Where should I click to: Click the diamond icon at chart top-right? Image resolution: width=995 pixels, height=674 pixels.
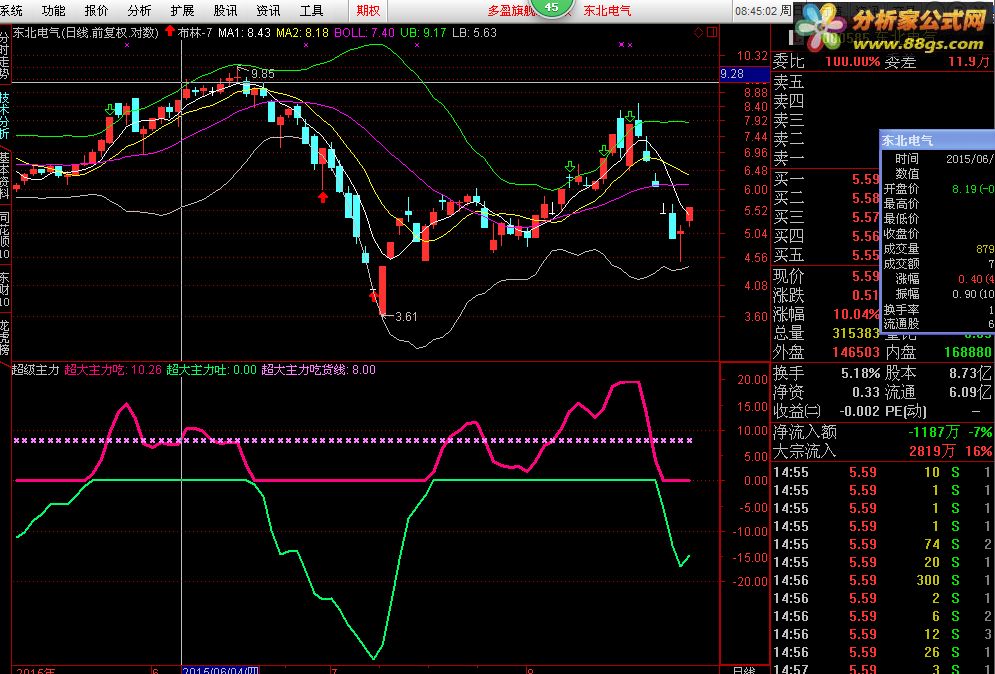coord(699,32)
